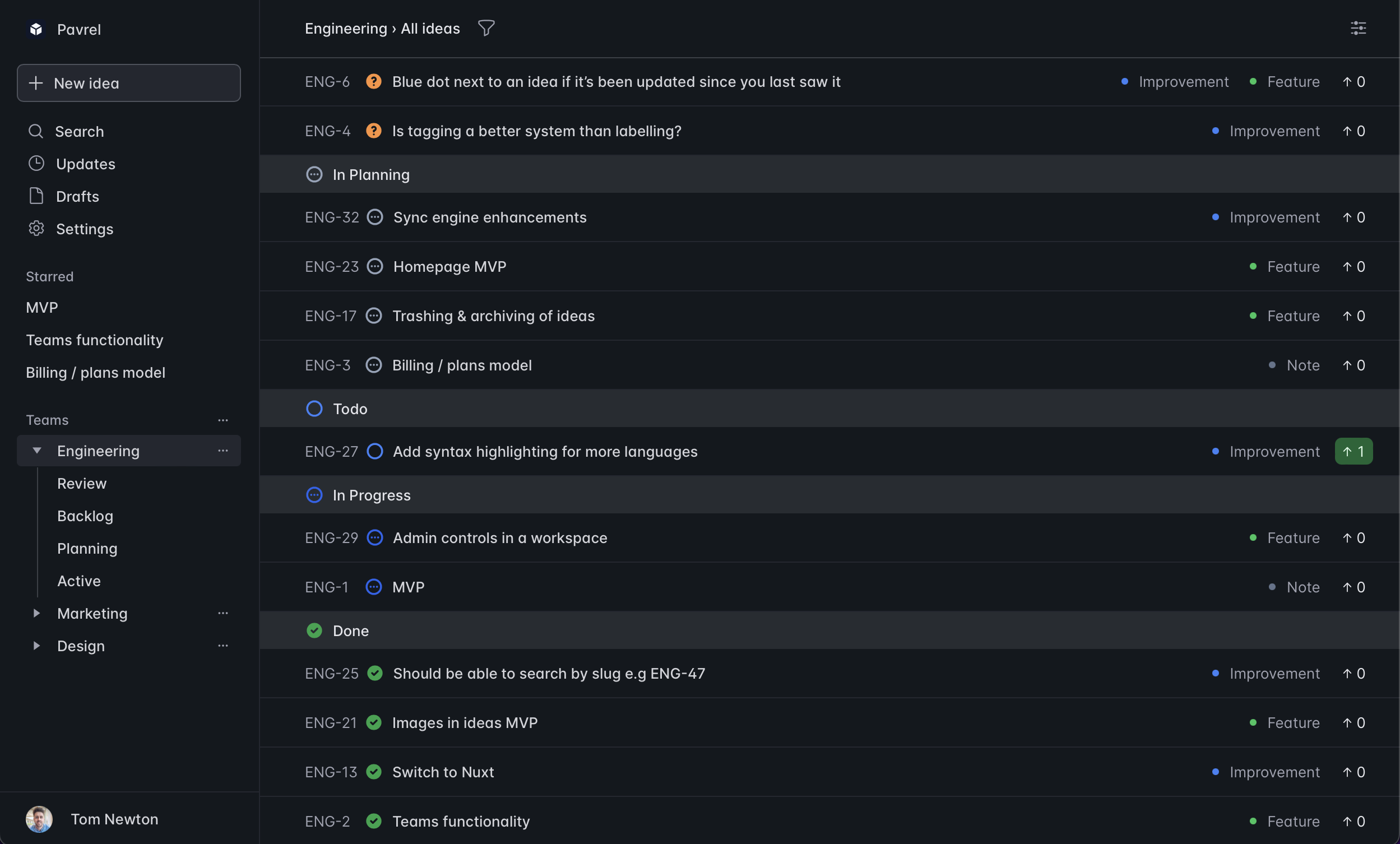Viewport: 1400px width, 844px height.
Task: Click the Pavrel cube logo
Action: point(36,29)
